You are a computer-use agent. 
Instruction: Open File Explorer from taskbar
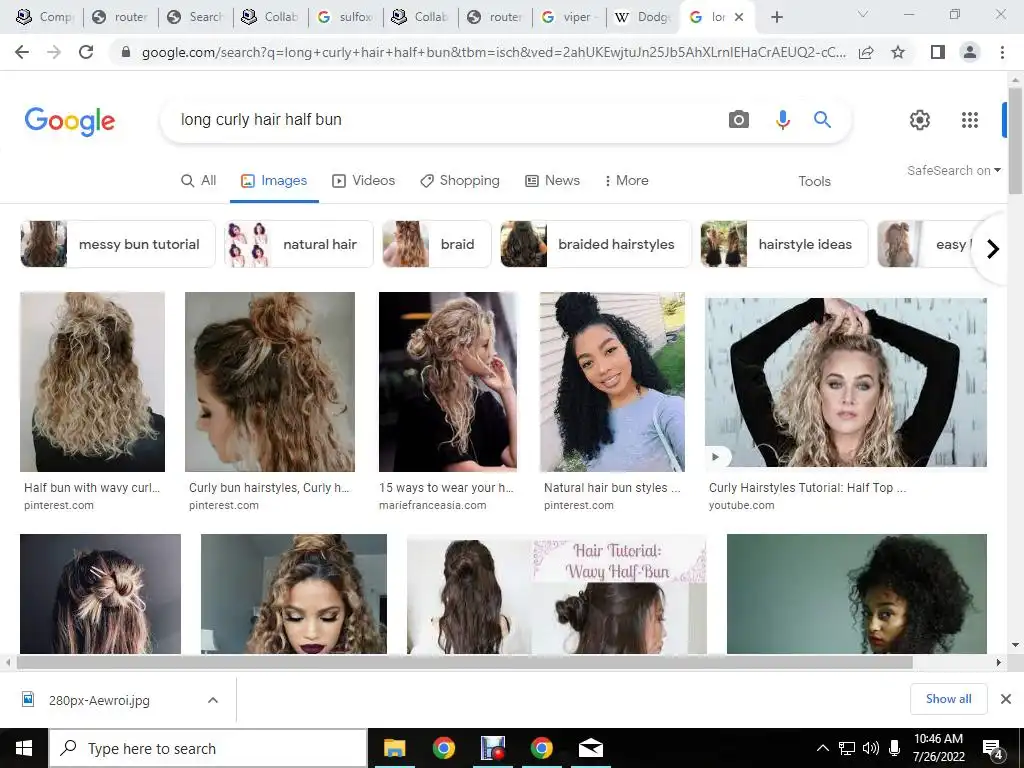[x=394, y=748]
